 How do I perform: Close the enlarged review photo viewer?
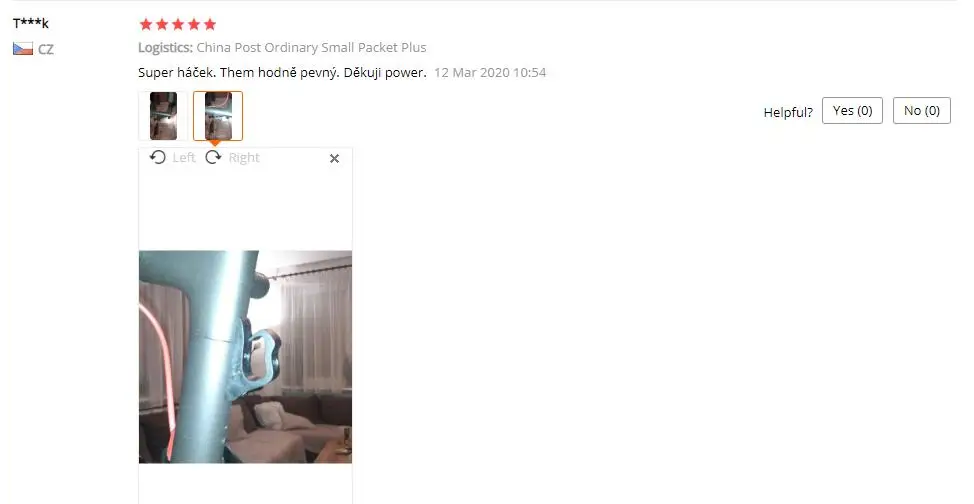tap(334, 158)
